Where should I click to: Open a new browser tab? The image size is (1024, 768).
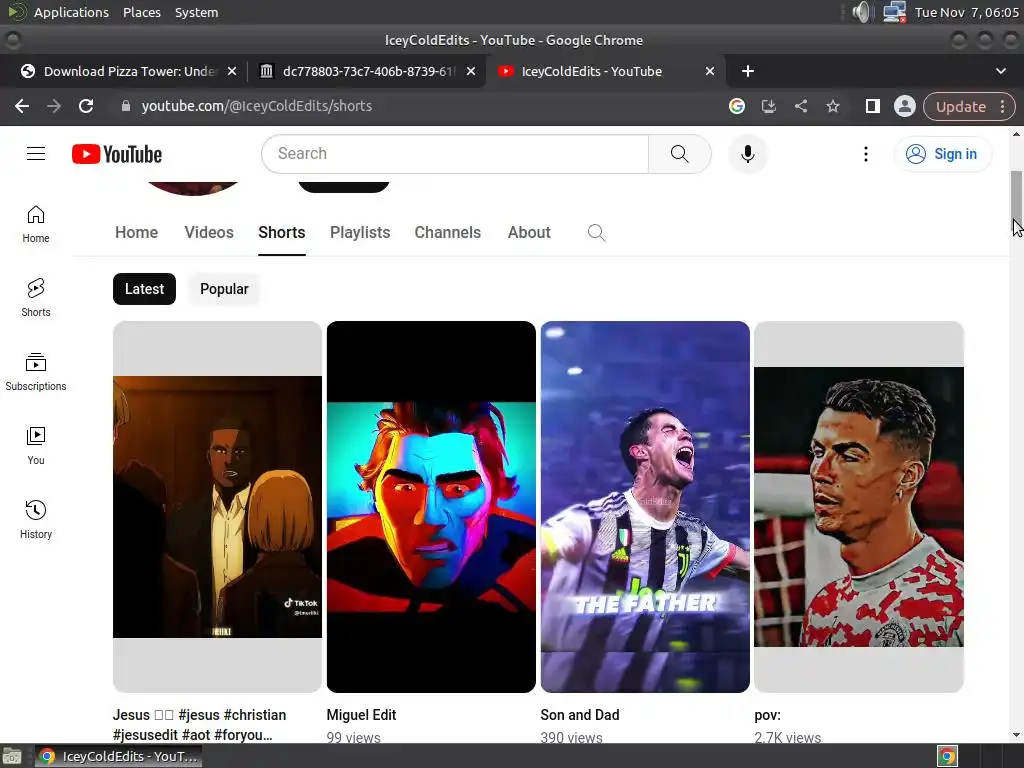click(x=748, y=71)
